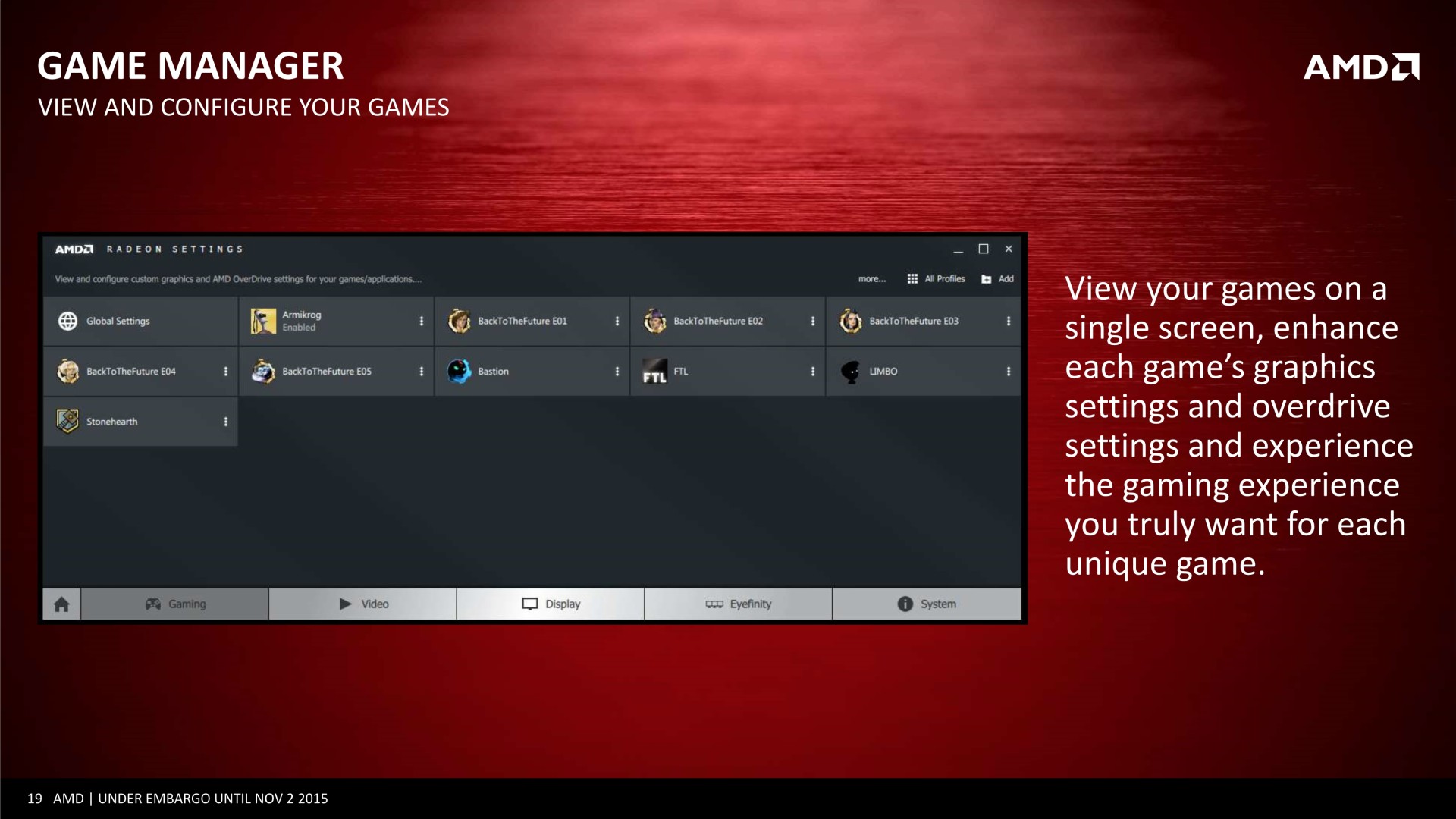Click the Add profile button

[998, 279]
